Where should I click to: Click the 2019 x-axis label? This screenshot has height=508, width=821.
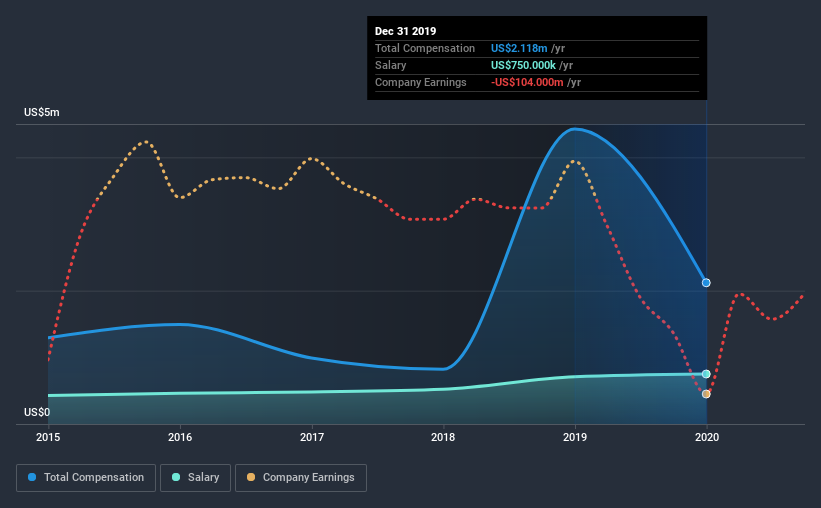pos(575,437)
